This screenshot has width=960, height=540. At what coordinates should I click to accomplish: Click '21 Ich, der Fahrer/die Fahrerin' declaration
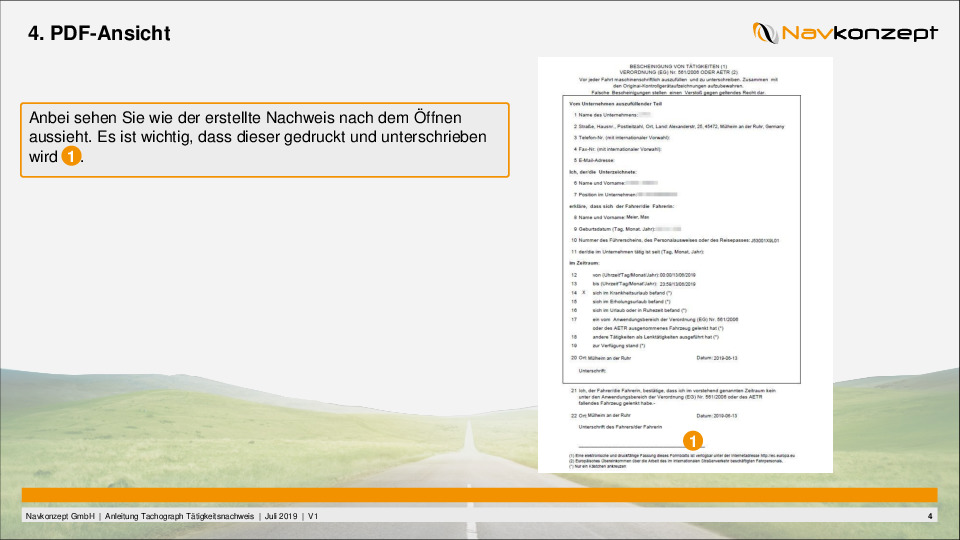[x=673, y=397]
